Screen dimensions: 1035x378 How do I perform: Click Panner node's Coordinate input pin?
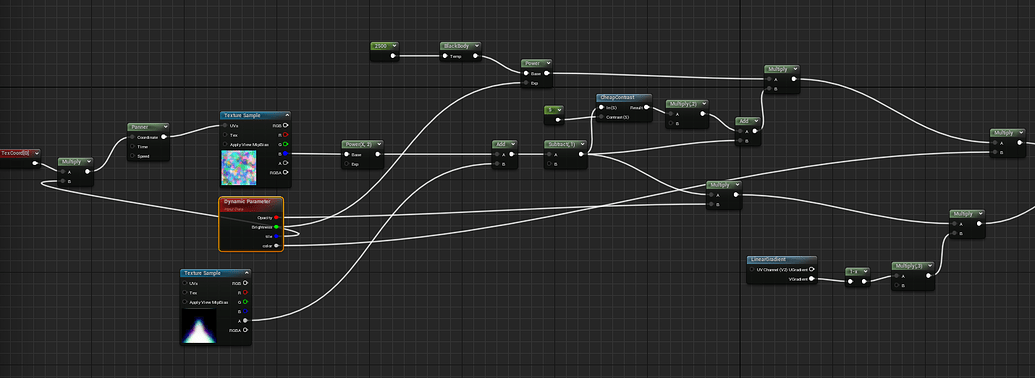(133, 137)
